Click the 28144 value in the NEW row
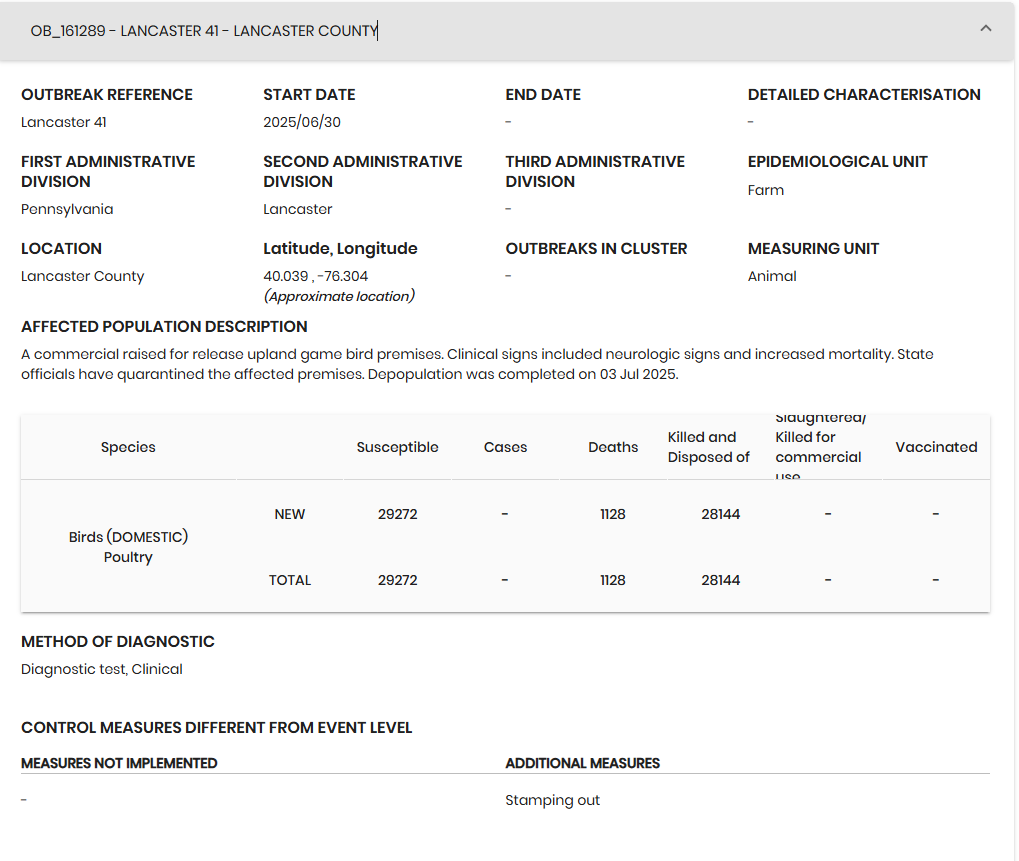Viewport: 1019px width, 861px height. click(x=720, y=514)
